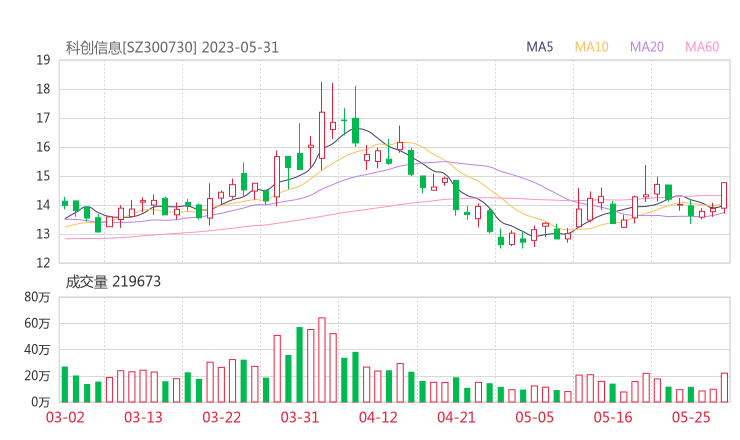
Task: Click the MA5 legend label
Action: coord(539,47)
